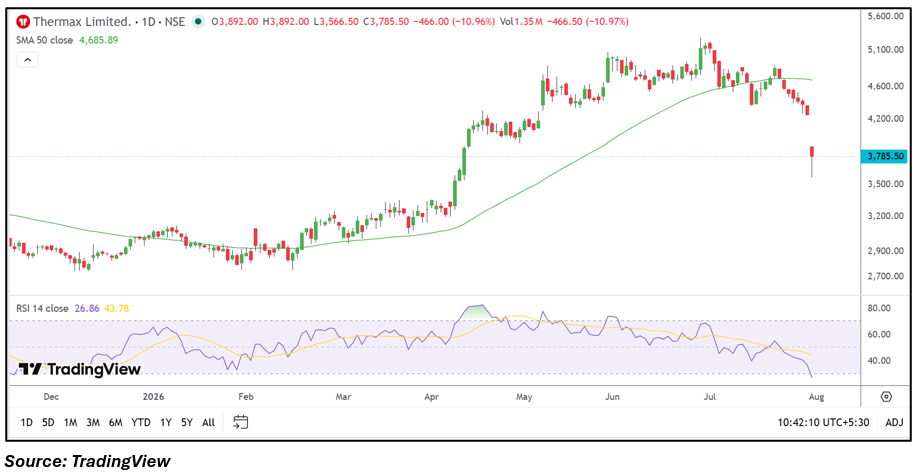Open chart settings gear icon
The image size is (913, 472).
[886, 397]
